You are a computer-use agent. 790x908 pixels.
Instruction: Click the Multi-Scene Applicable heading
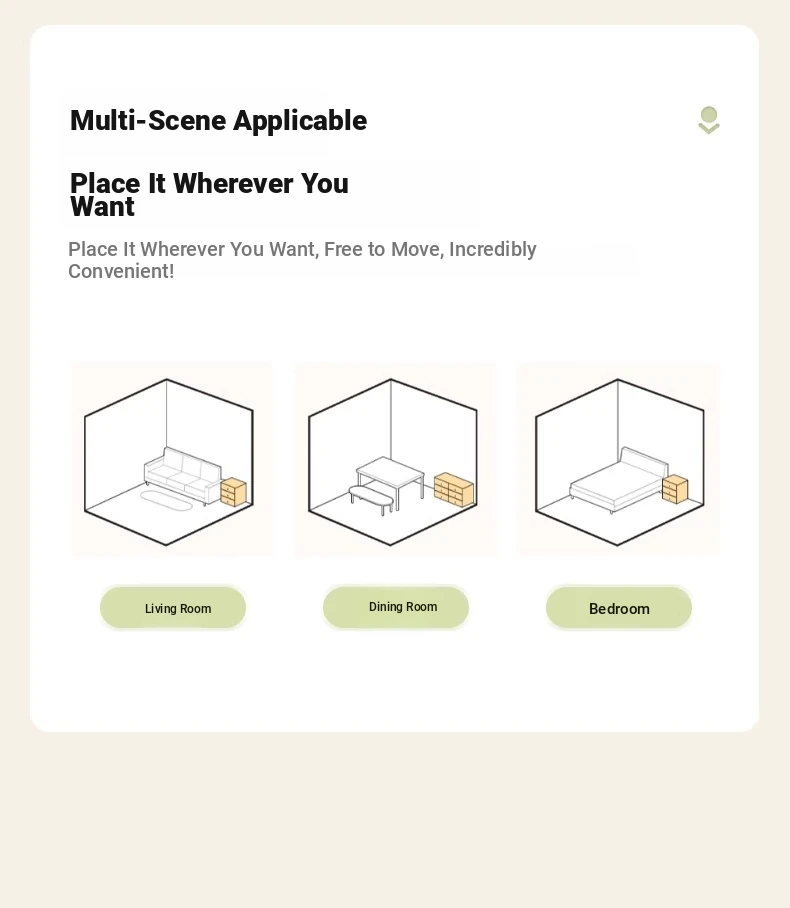[218, 120]
